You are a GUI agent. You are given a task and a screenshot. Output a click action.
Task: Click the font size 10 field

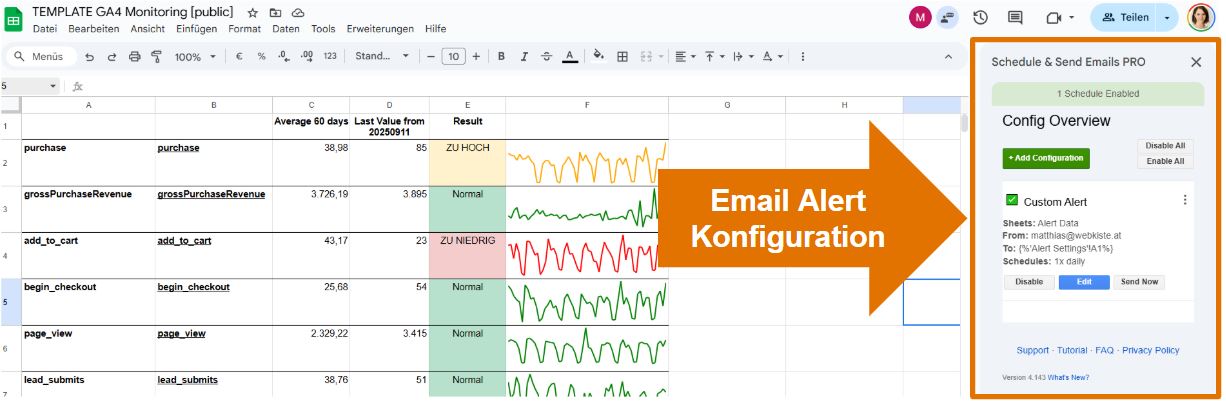[x=454, y=57]
